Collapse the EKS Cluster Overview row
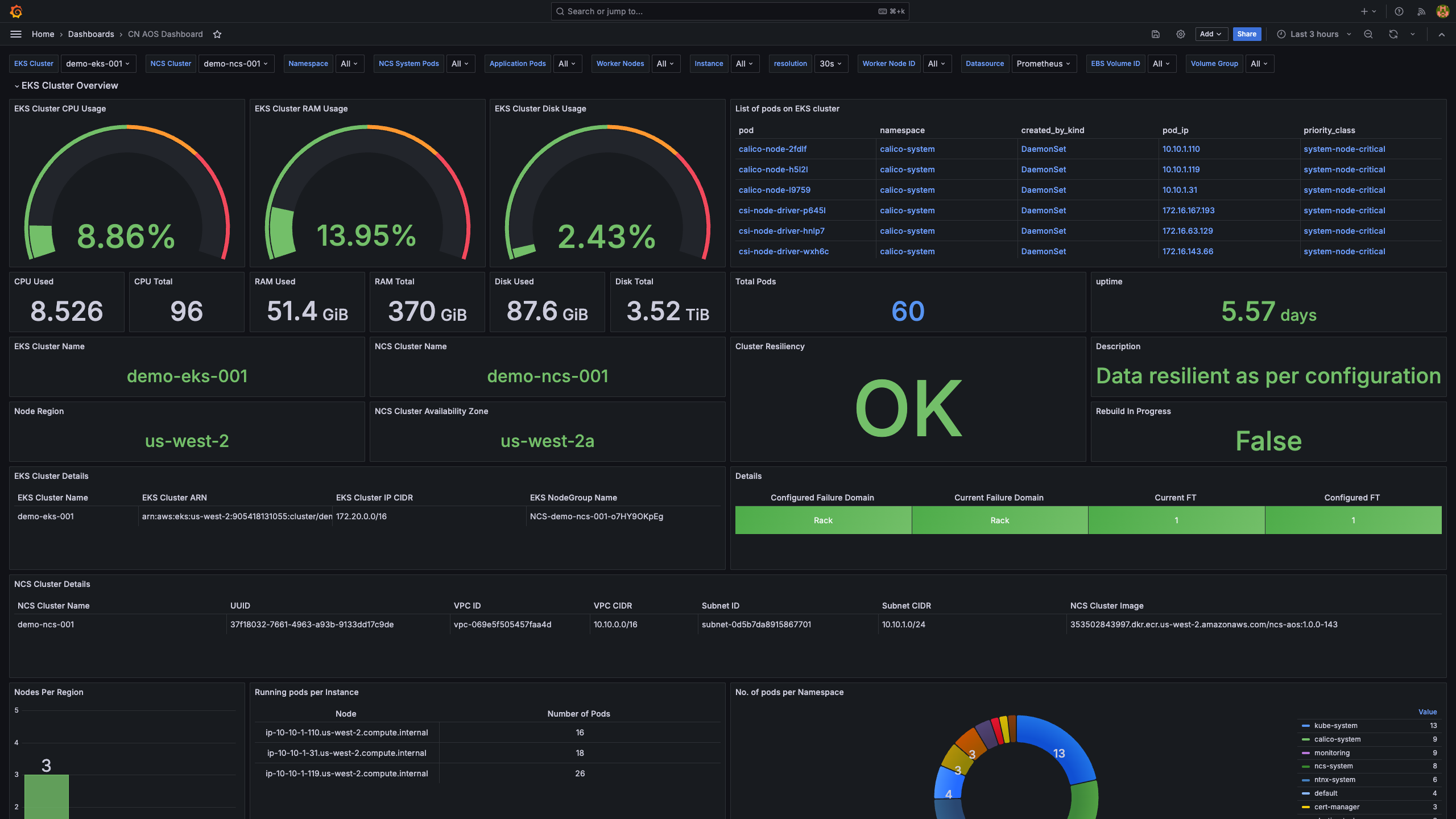This screenshot has width=1456, height=819. [17, 86]
